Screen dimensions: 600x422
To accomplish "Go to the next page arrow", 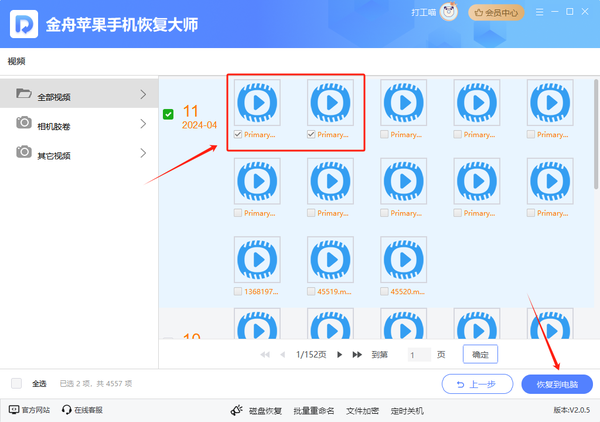I will click(x=339, y=355).
